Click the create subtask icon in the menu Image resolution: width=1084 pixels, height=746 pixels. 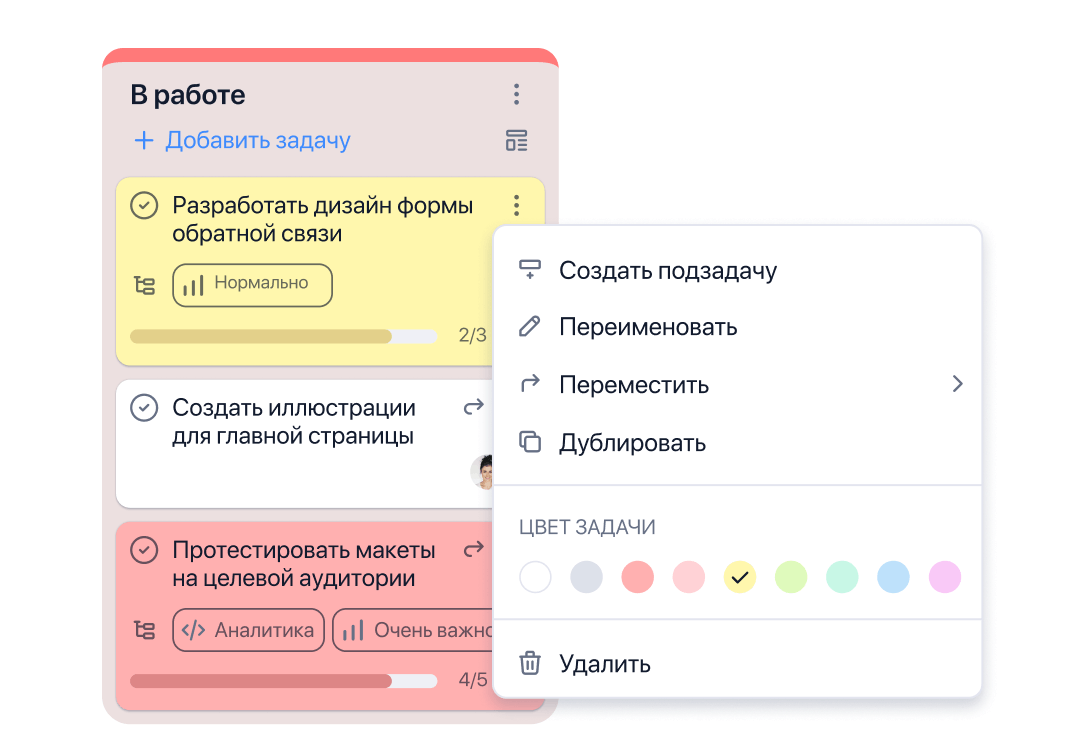click(x=529, y=268)
